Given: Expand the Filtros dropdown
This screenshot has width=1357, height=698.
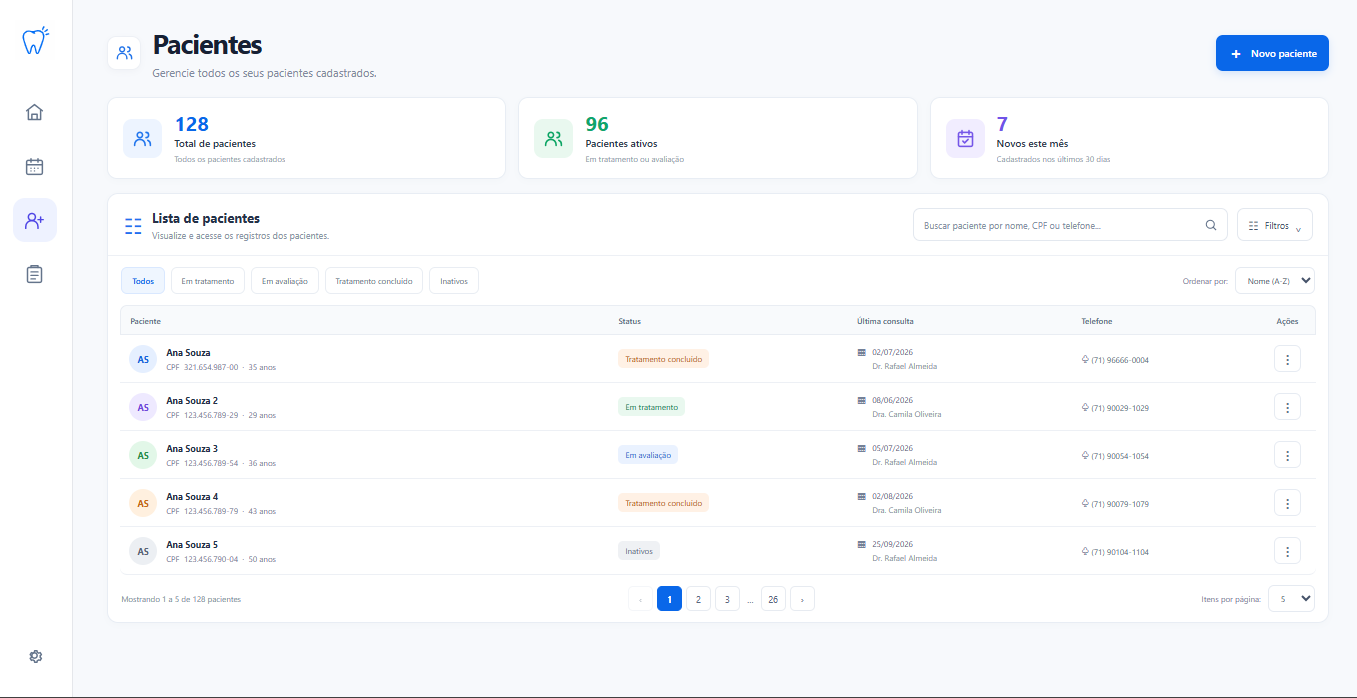Looking at the screenshot, I should coord(1275,225).
